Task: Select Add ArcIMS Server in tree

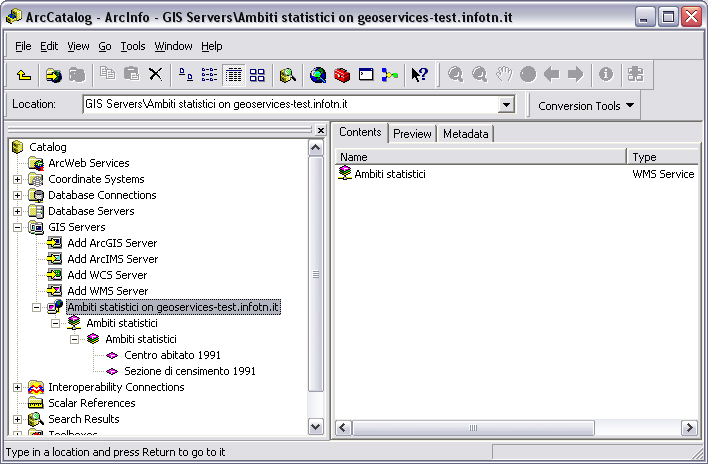Action: (112, 259)
